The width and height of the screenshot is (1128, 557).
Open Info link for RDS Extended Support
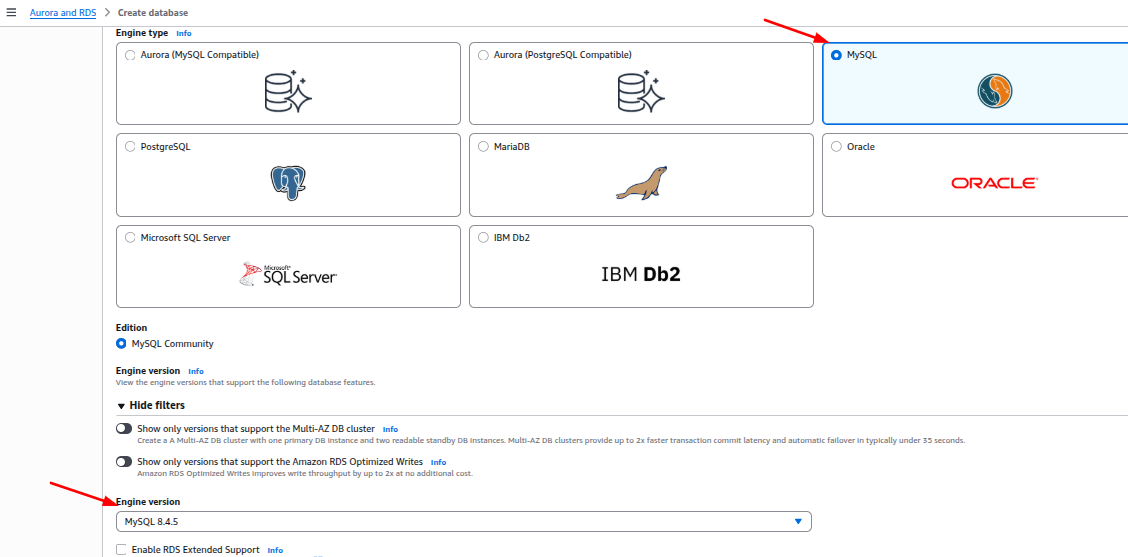276,550
